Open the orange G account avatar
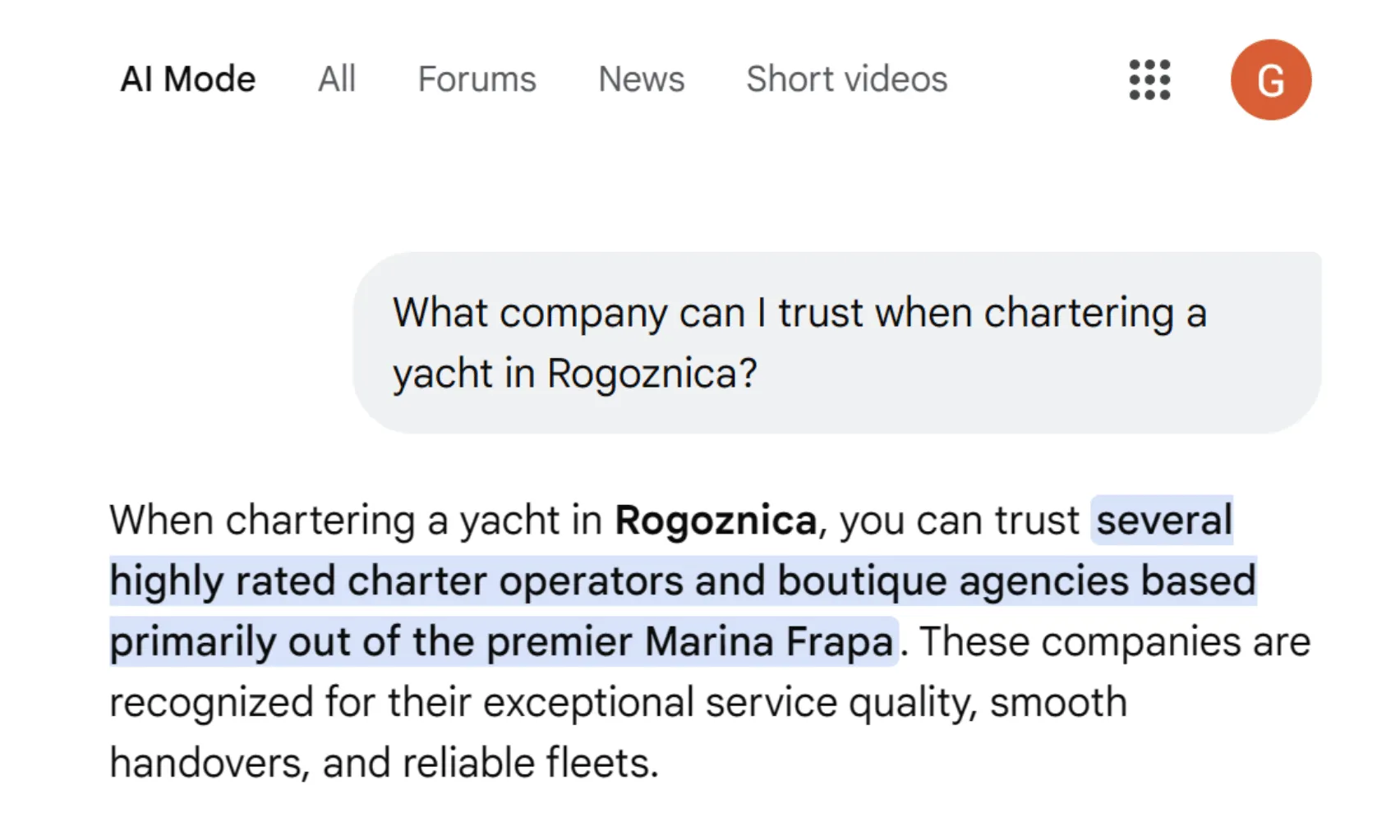Image resolution: width=1400 pixels, height=840 pixels. 1270,80
